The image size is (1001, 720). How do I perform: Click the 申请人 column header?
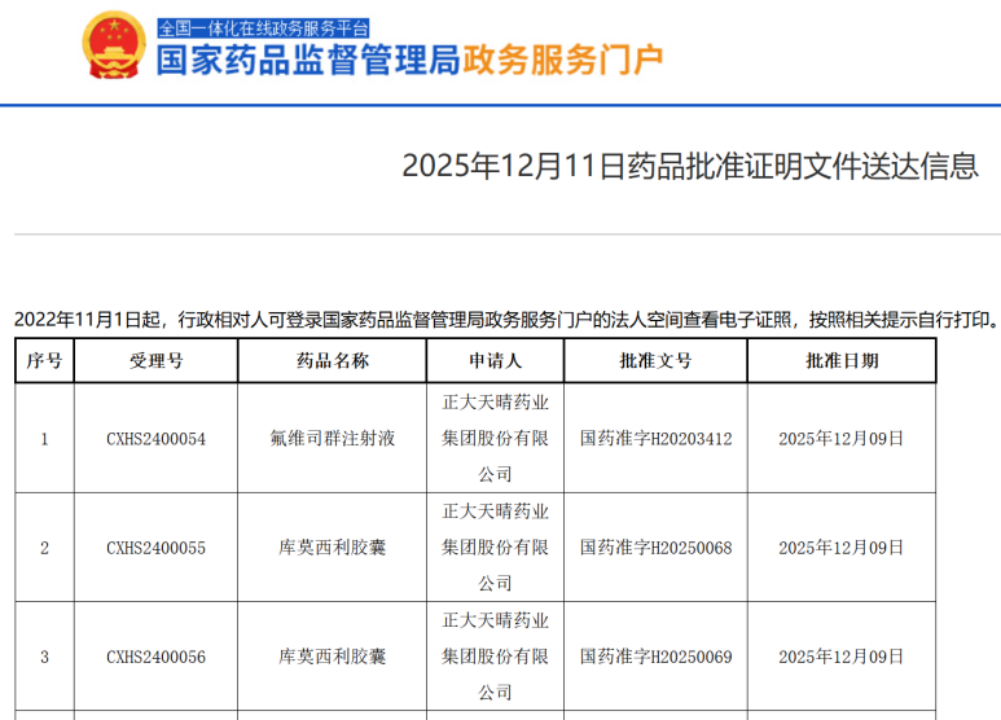click(495, 360)
